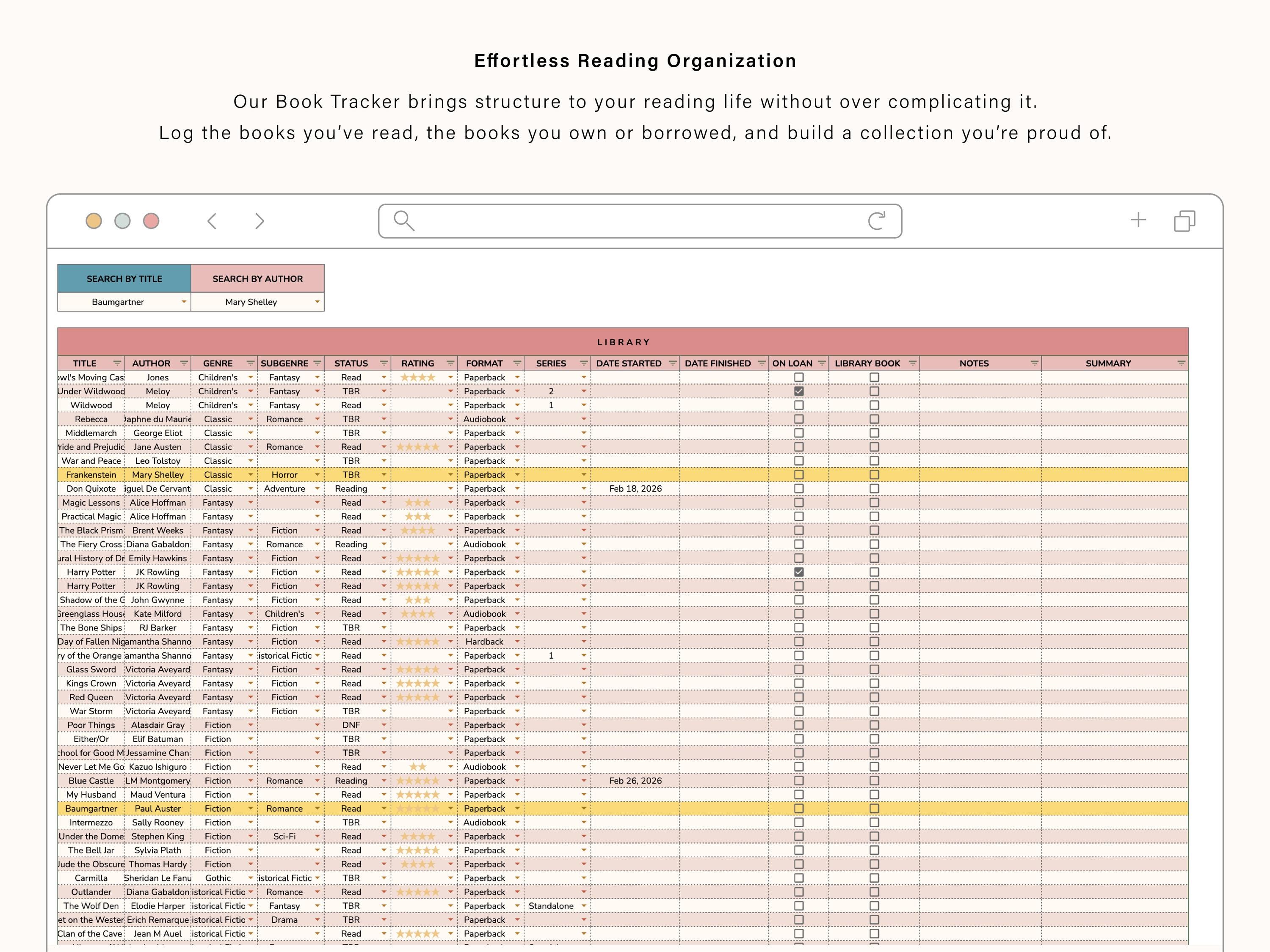The height and width of the screenshot is (952, 1270).
Task: Click the star rating for Magic Lessons
Action: (417, 503)
